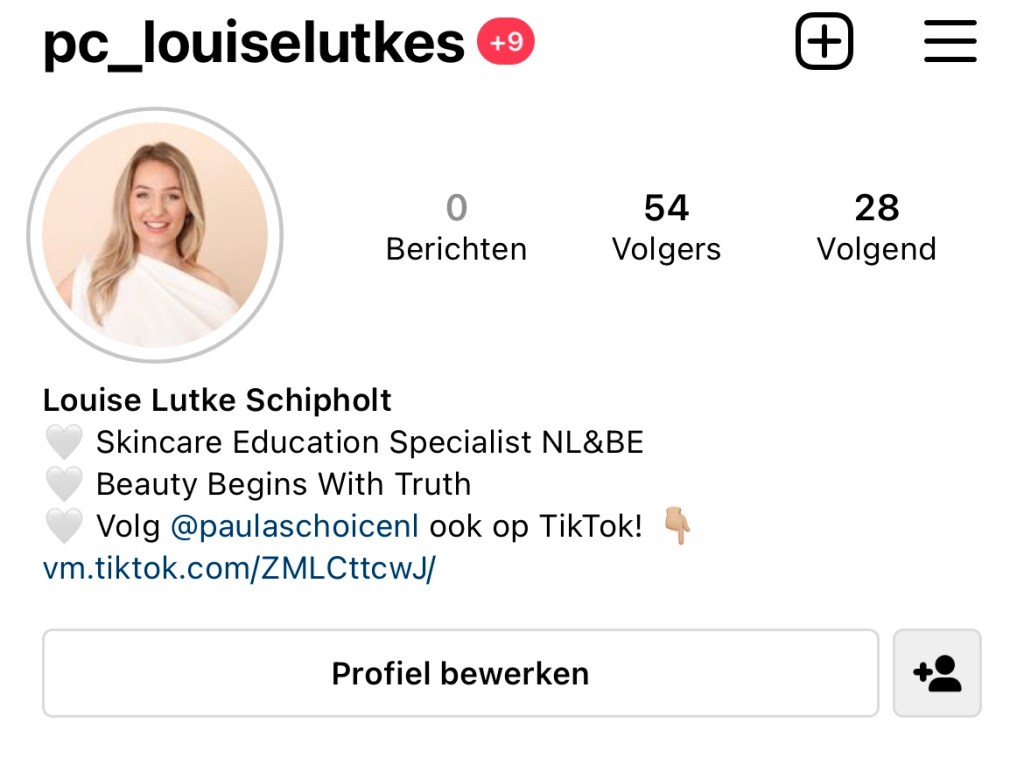Viewport: 1024px width, 764px height.
Task: Tap the Skincare Education Specialist NL&BE text
Action: (370, 442)
